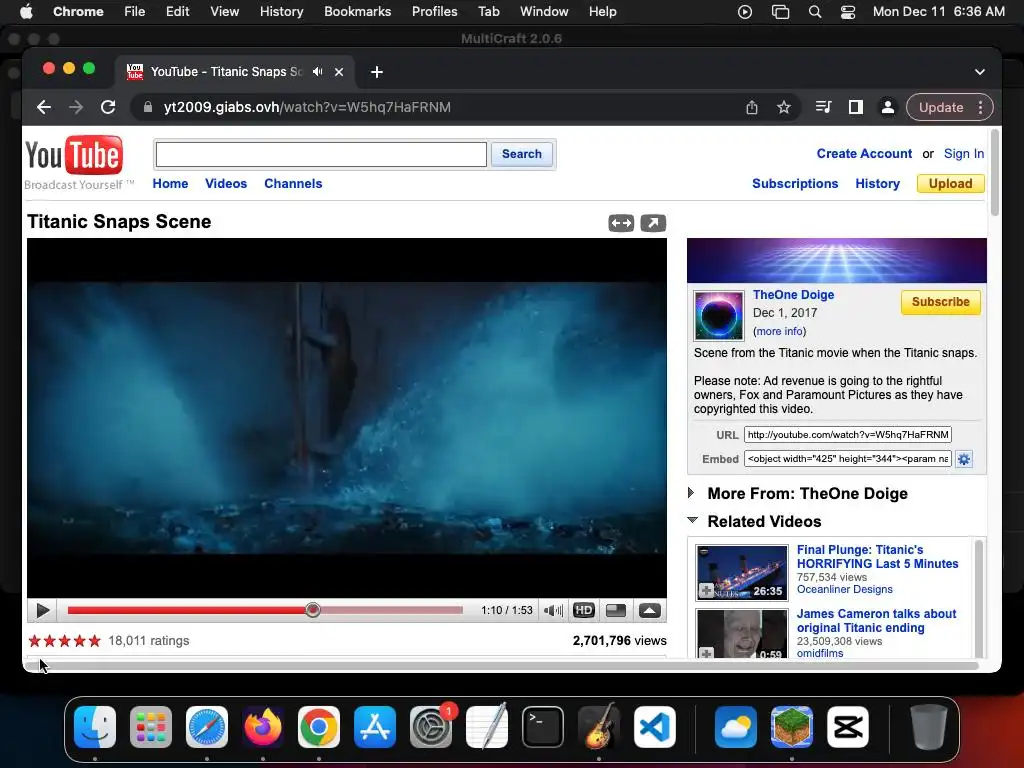
Task: Open Control Center in the menu bar
Action: tap(848, 12)
